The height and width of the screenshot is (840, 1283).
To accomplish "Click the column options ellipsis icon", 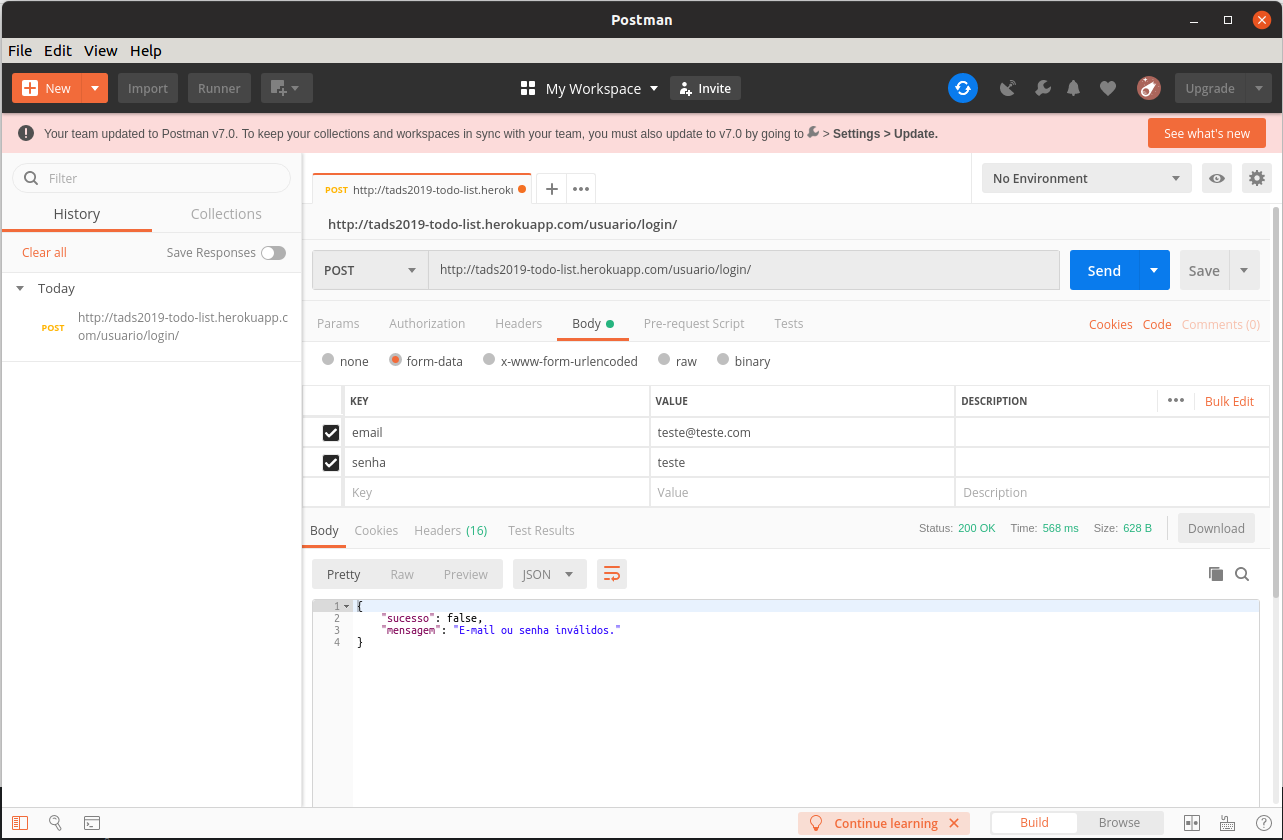I will click(1176, 400).
